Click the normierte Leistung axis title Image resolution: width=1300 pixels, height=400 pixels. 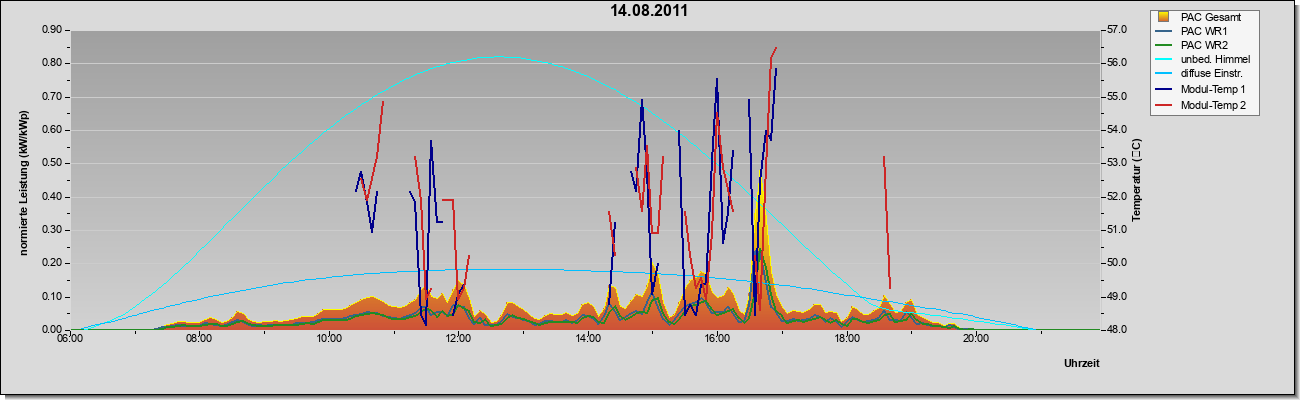click(22, 178)
